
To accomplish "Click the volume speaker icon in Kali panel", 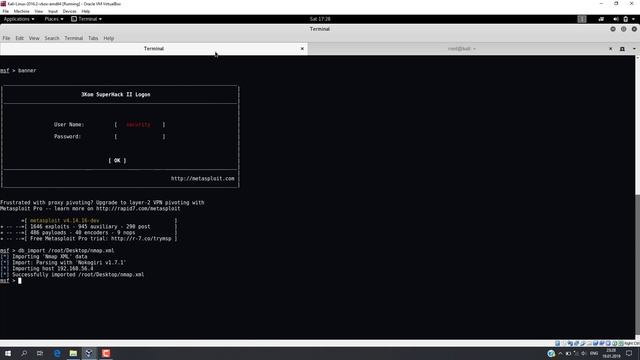I will pyautogui.click(x=616, y=19).
